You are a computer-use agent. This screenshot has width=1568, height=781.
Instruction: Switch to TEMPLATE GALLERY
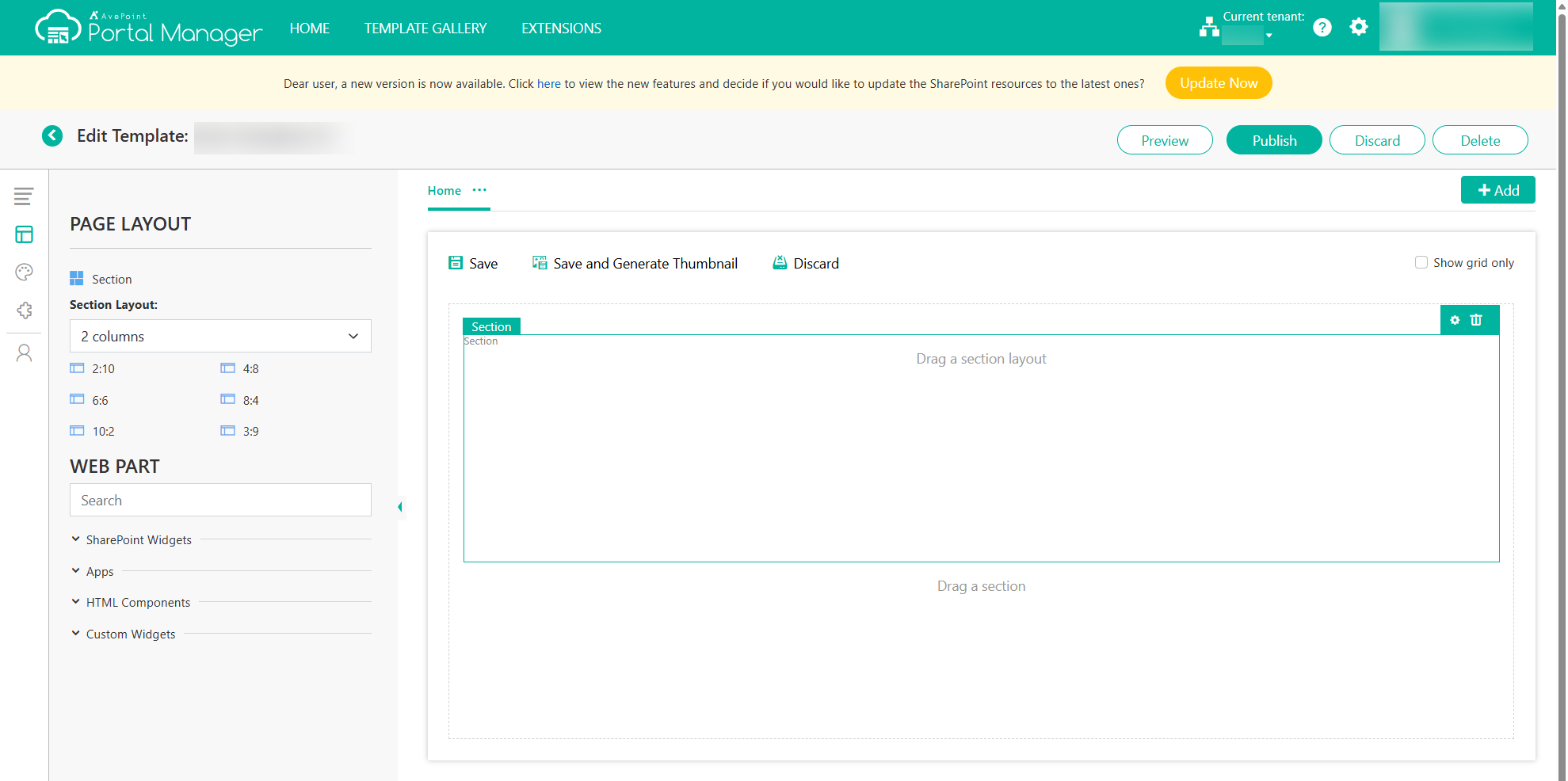pyautogui.click(x=425, y=28)
